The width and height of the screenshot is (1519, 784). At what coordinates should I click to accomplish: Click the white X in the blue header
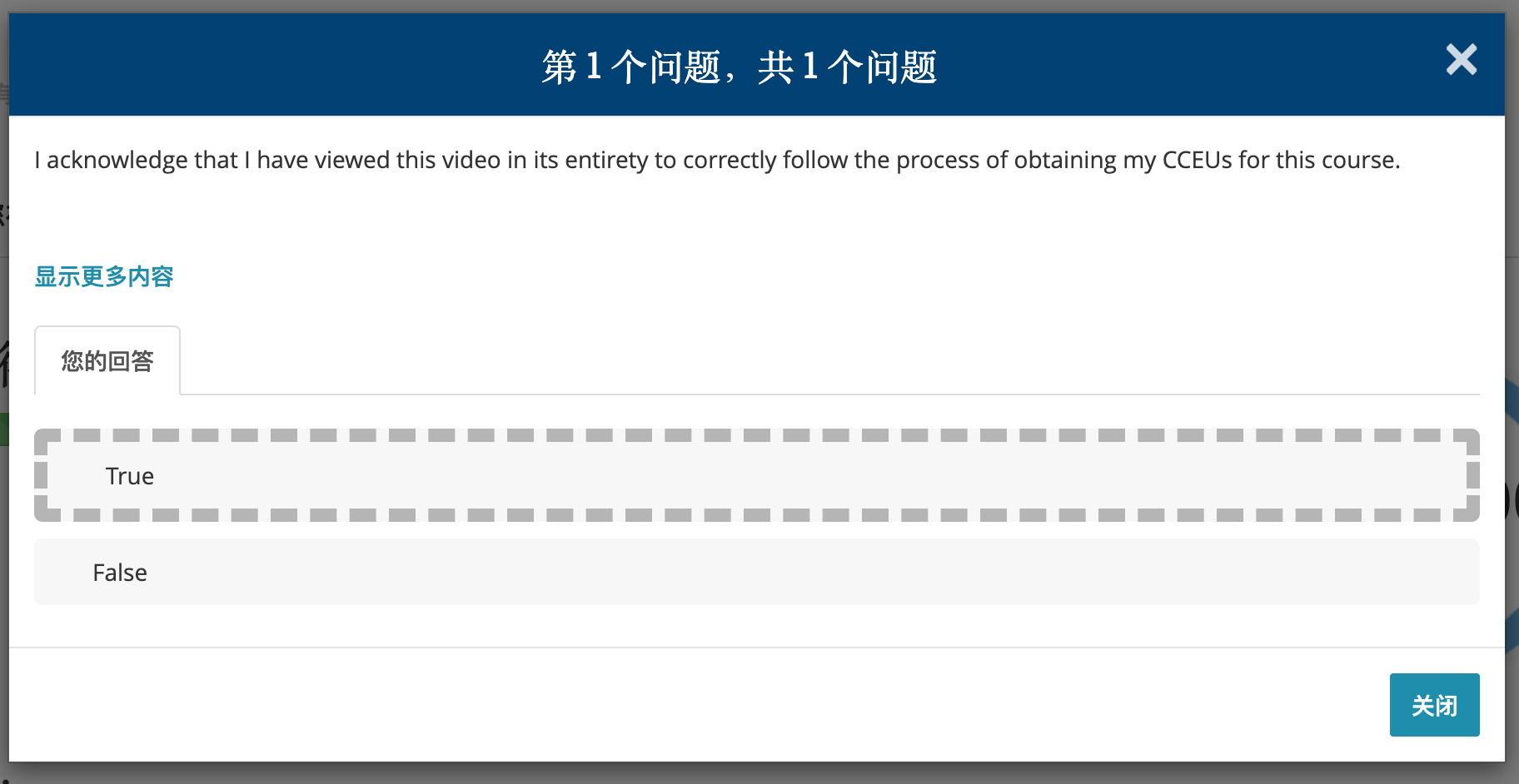1461,60
